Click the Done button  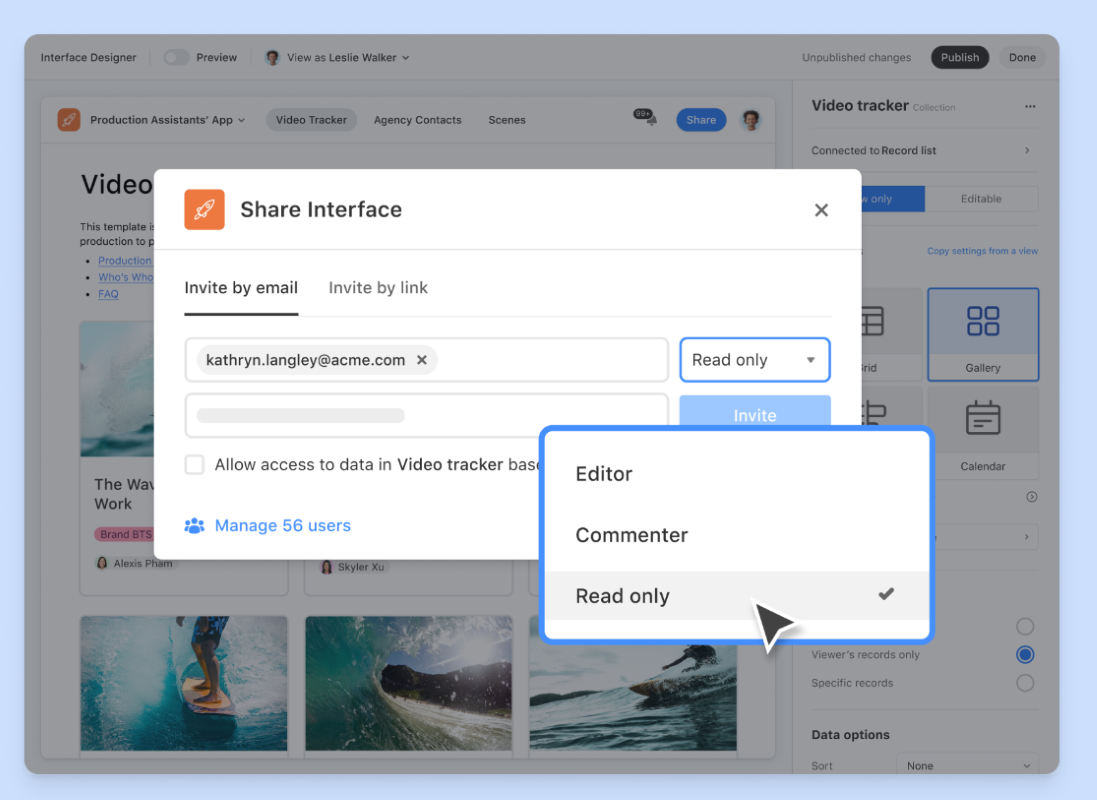pyautogui.click(x=1022, y=57)
